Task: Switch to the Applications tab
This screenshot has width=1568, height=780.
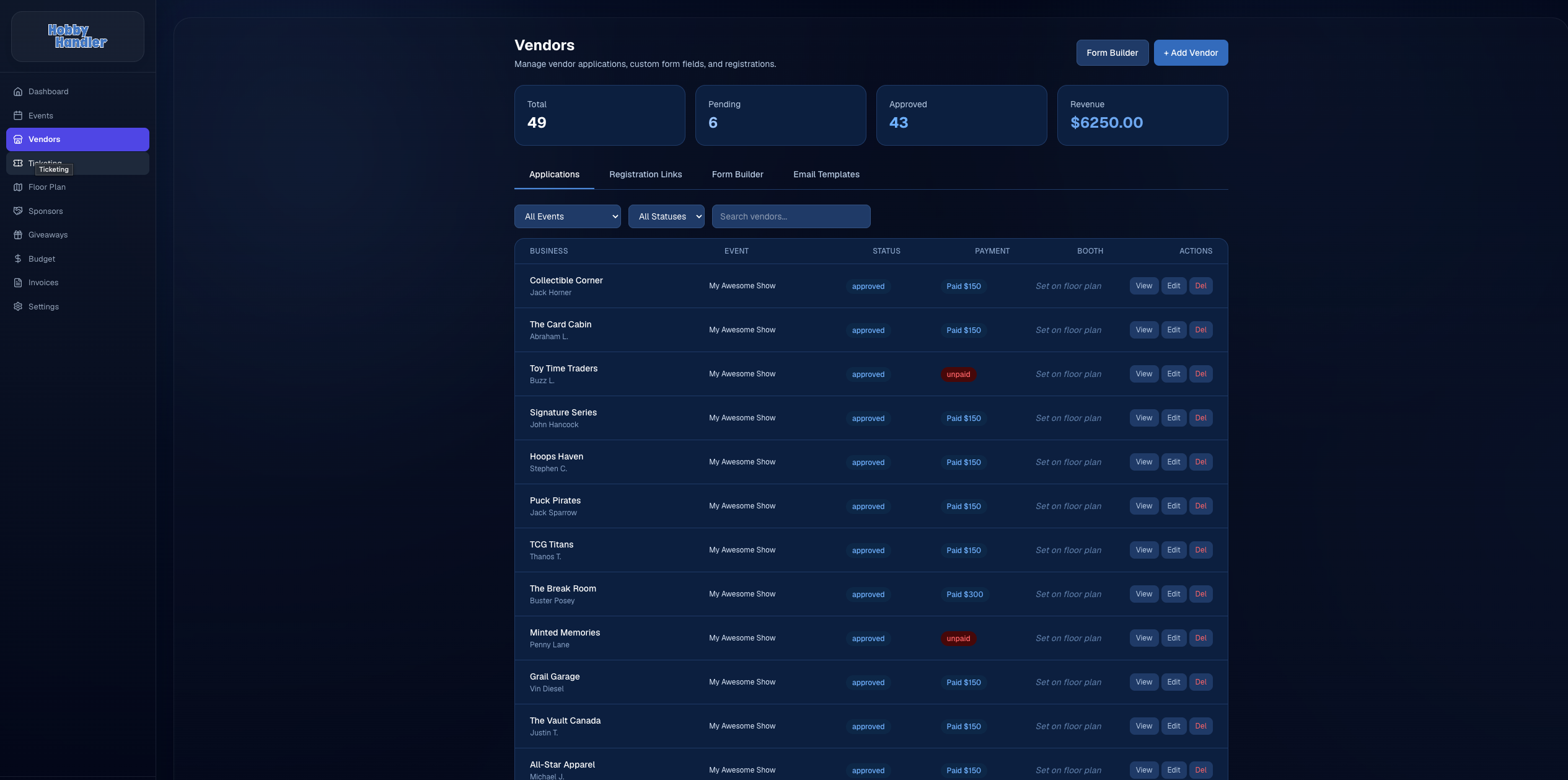Action: tap(554, 174)
